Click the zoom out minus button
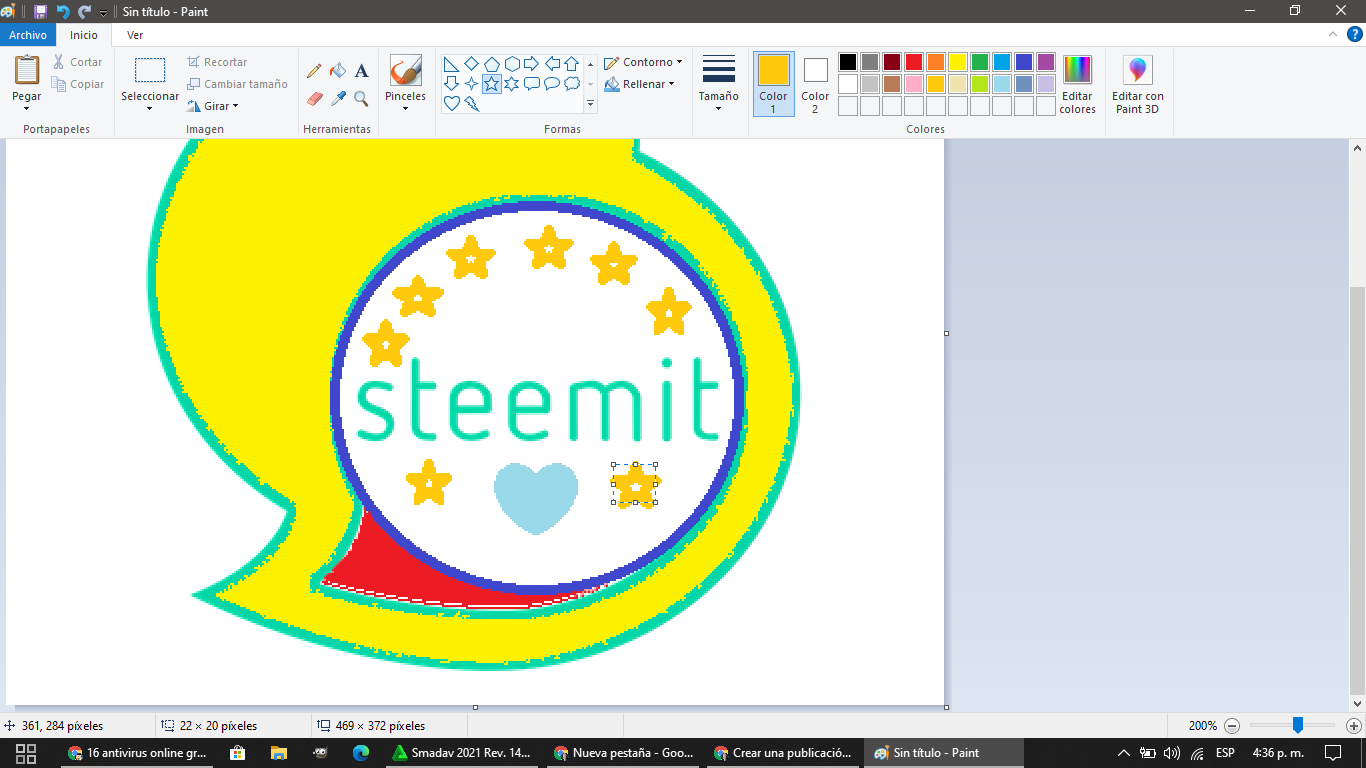Image resolution: width=1366 pixels, height=768 pixels. [1232, 726]
